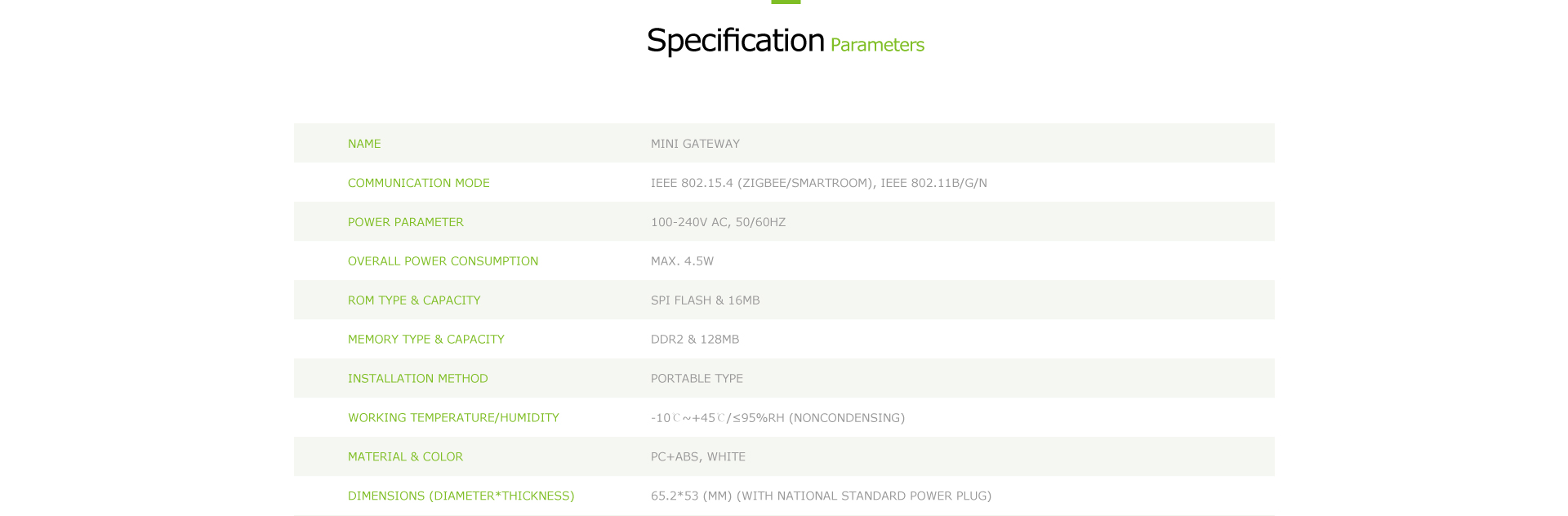The height and width of the screenshot is (516, 1568).
Task: Select the ROM TYPE & CAPACITY label
Action: pyautogui.click(x=414, y=300)
